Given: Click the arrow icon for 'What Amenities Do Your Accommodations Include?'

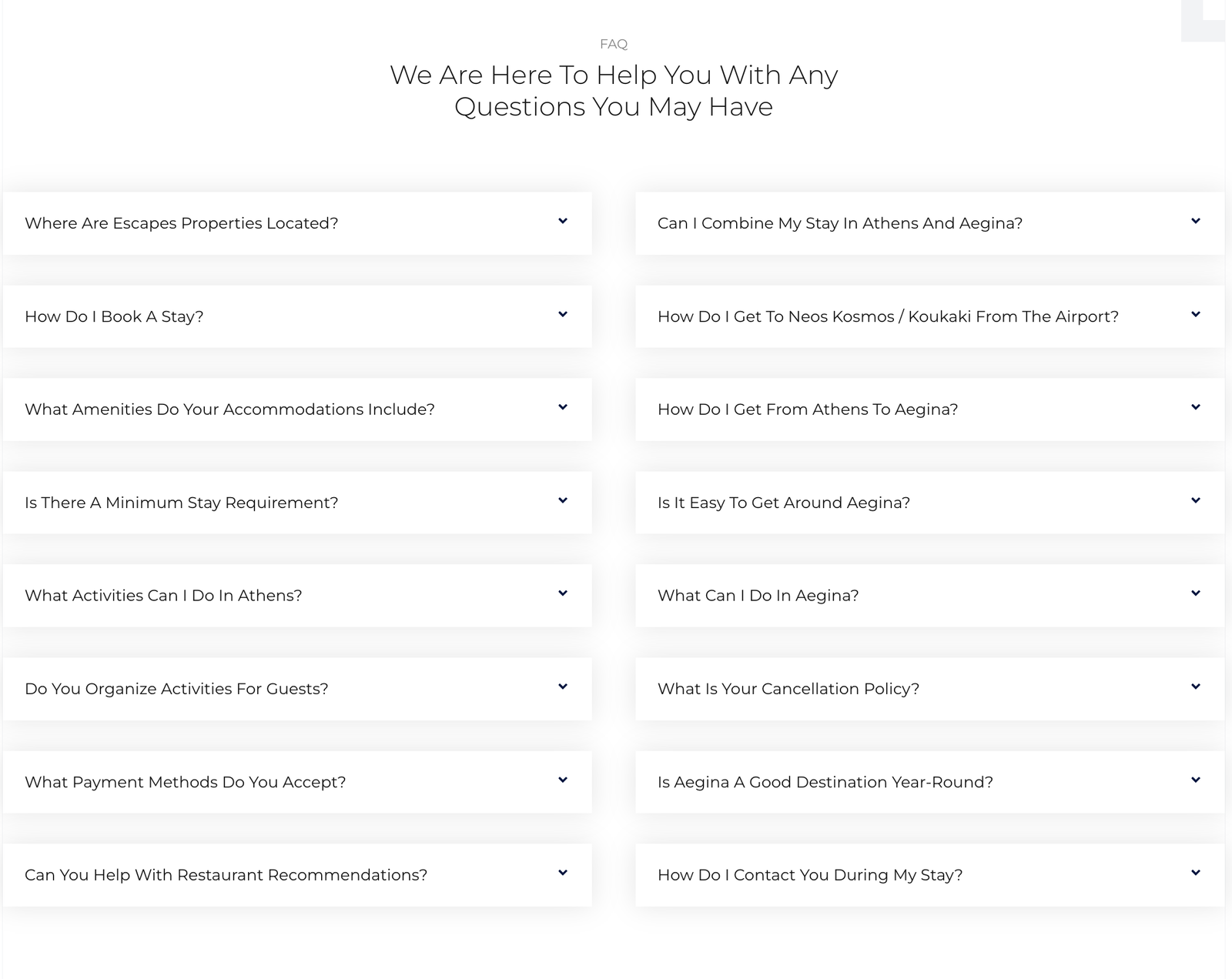Looking at the screenshot, I should click(563, 408).
